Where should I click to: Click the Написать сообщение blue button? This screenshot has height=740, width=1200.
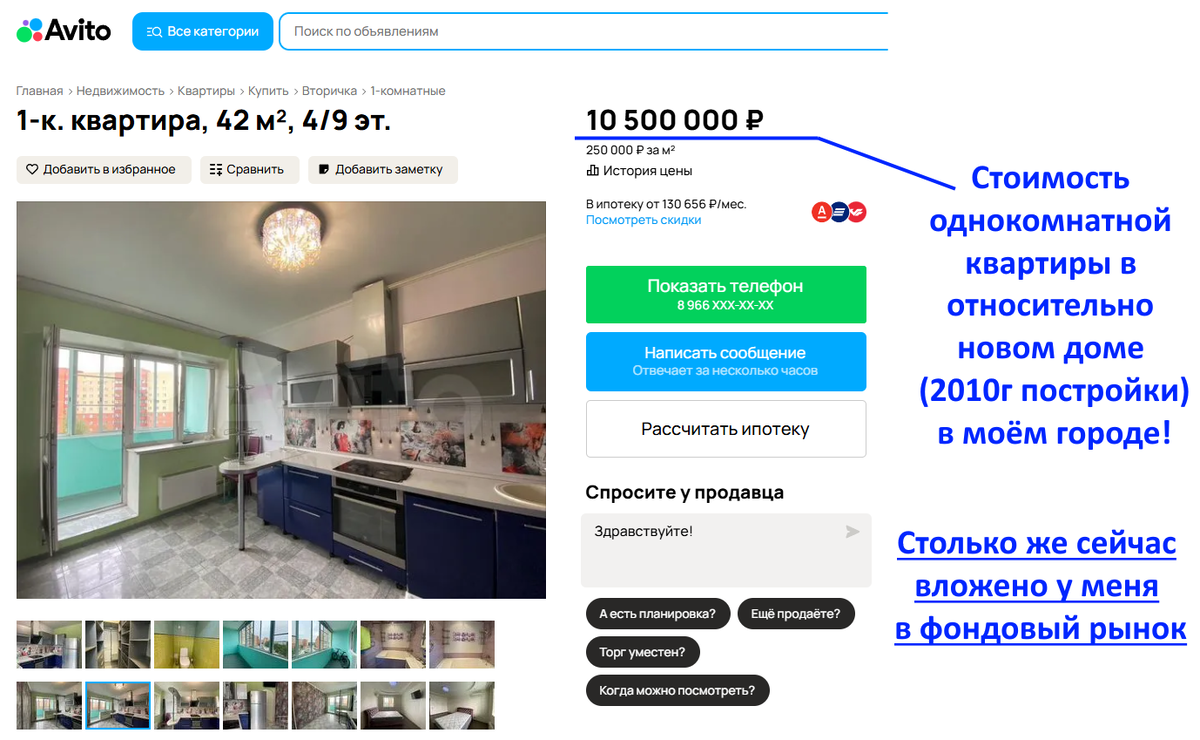(x=726, y=361)
